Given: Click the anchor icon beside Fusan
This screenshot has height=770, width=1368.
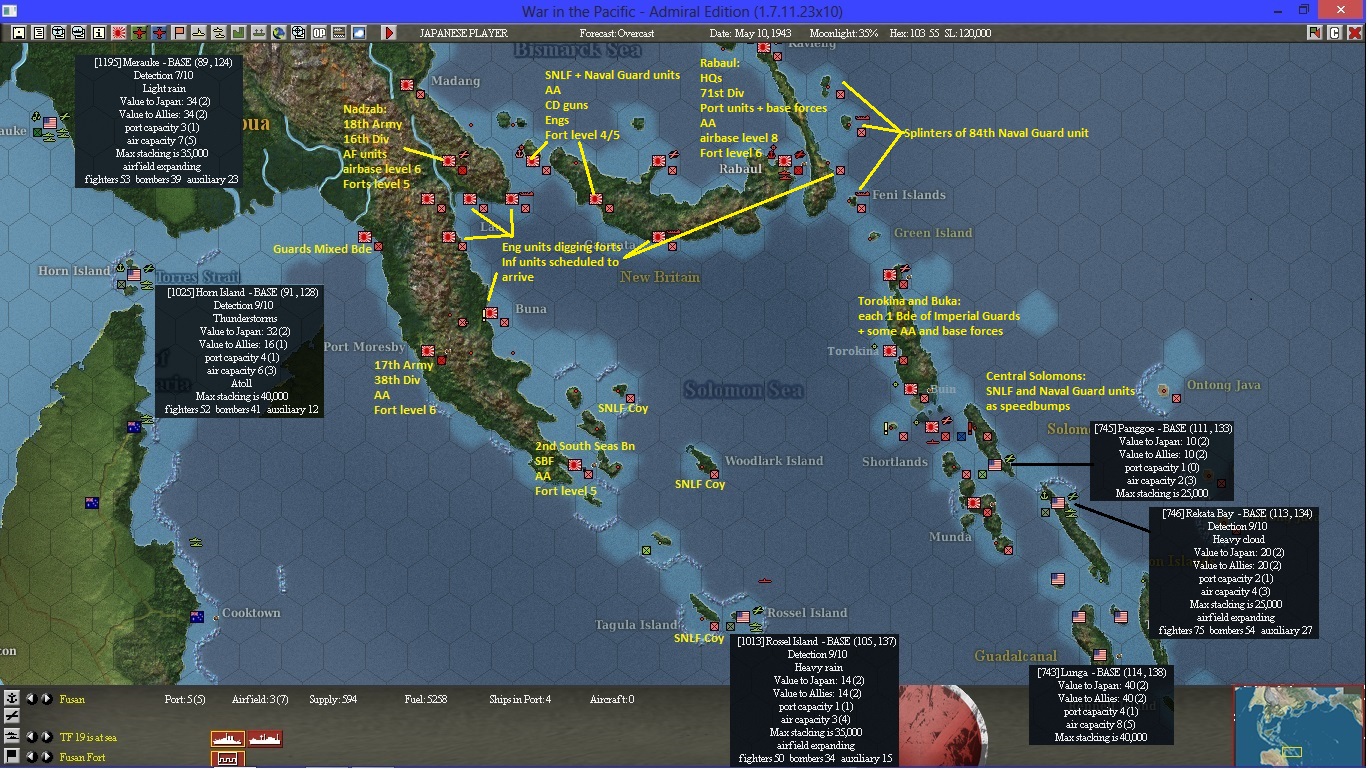Looking at the screenshot, I should pos(11,698).
